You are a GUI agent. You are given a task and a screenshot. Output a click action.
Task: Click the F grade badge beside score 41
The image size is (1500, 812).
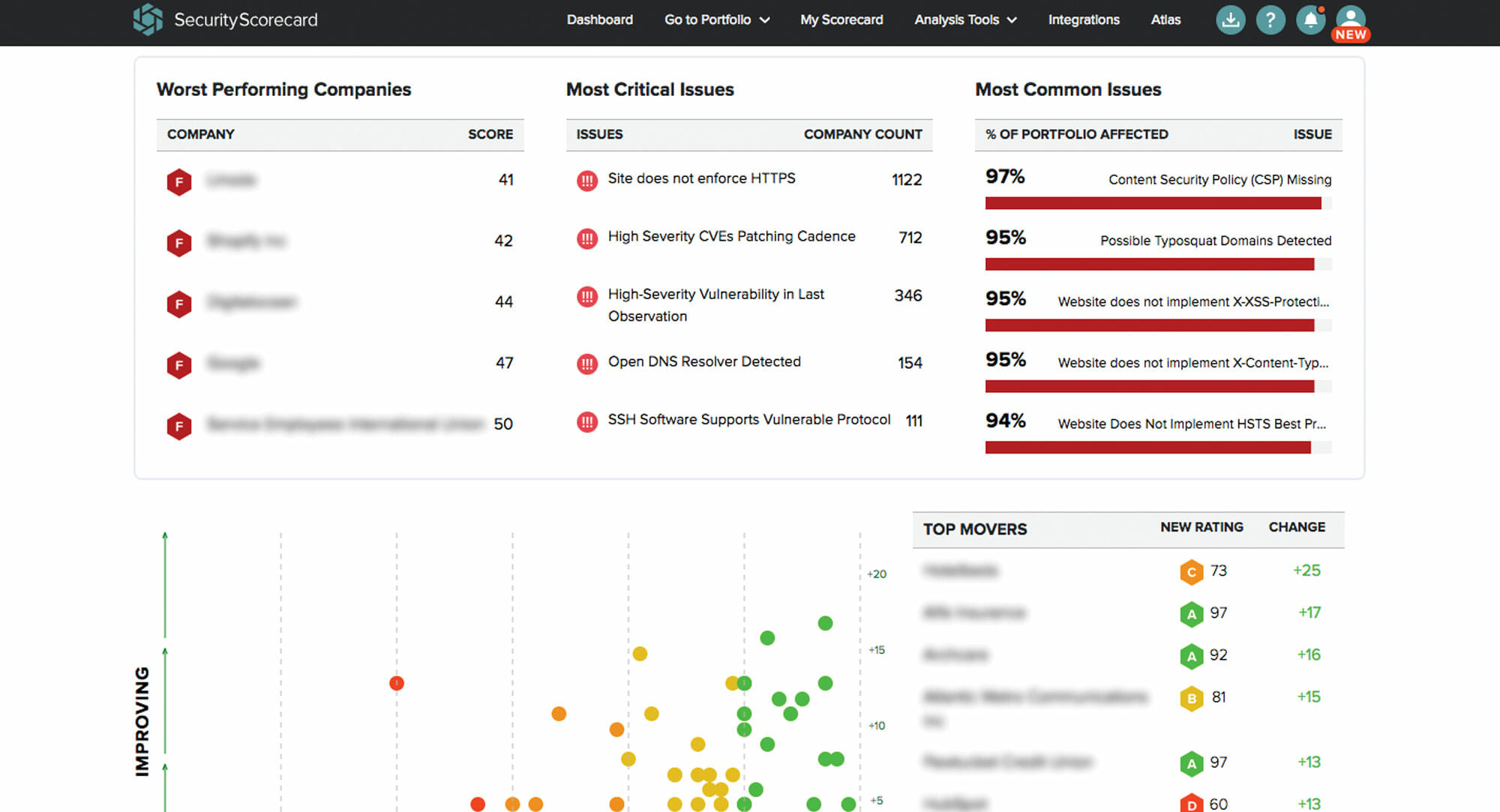tap(178, 181)
